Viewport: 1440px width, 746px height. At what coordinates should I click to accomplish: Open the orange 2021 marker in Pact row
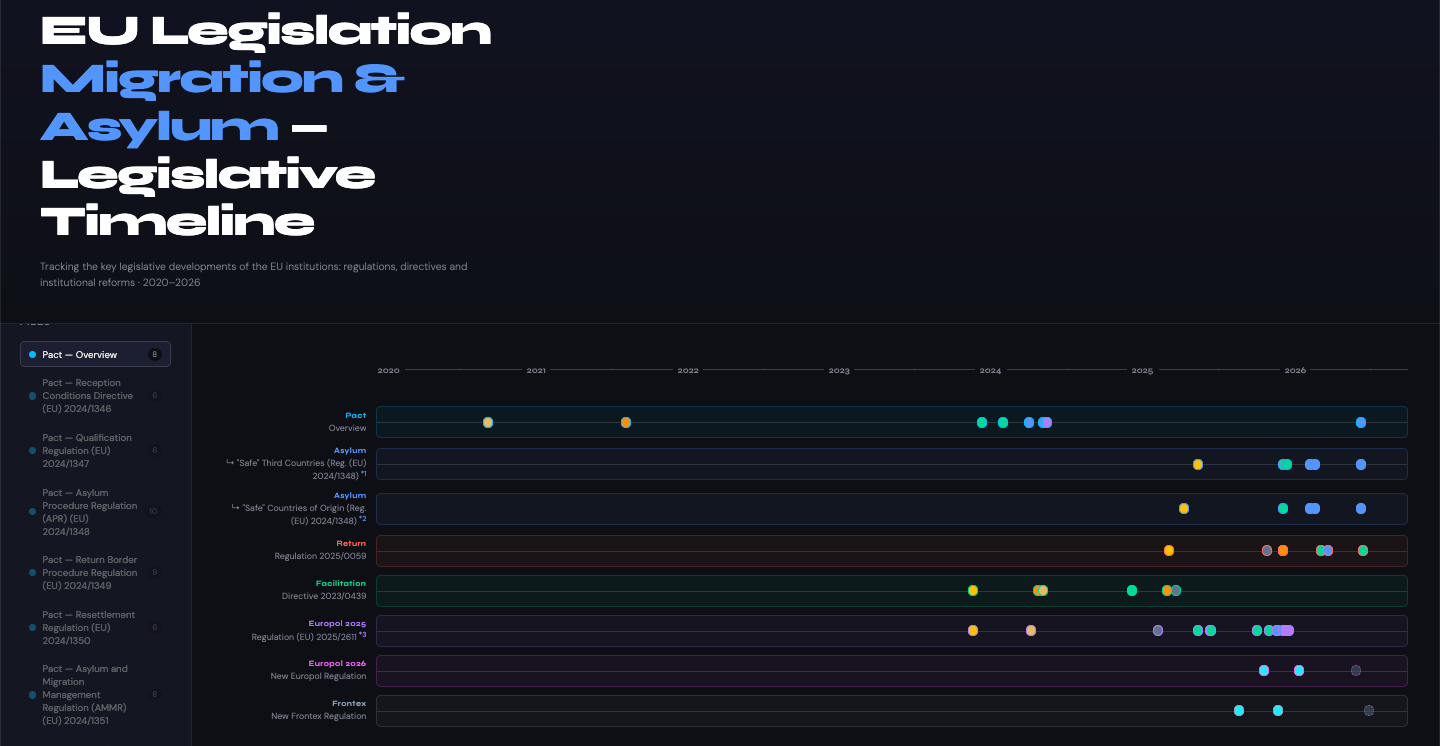click(x=626, y=422)
